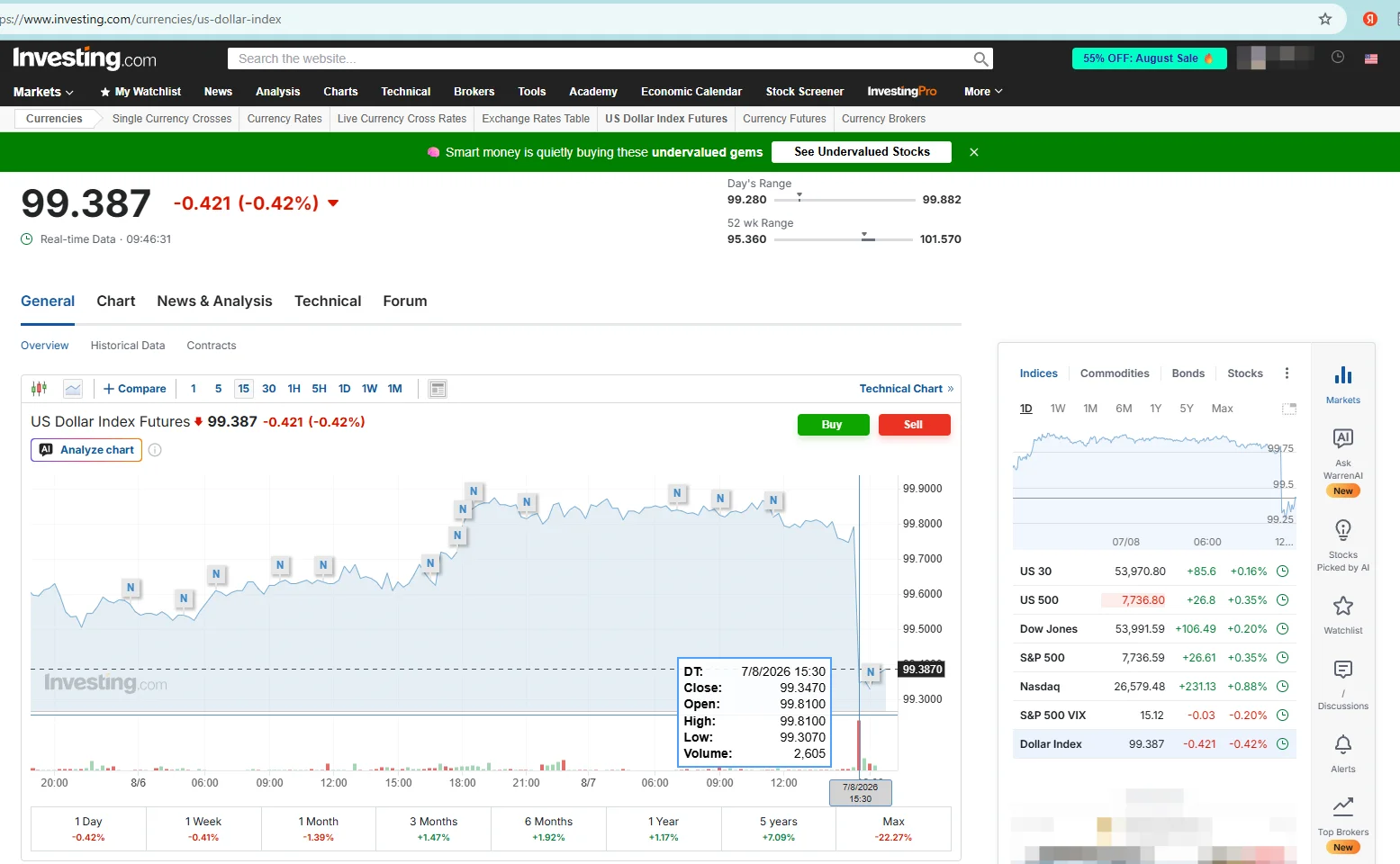The image size is (1400, 864).
Task: Open the Yandex extension icon
Action: tap(1370, 19)
